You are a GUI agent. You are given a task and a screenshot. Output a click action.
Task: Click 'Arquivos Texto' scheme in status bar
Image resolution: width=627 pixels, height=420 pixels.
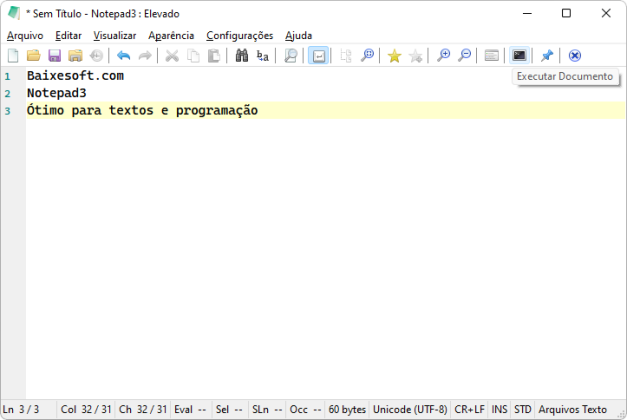(x=573, y=410)
